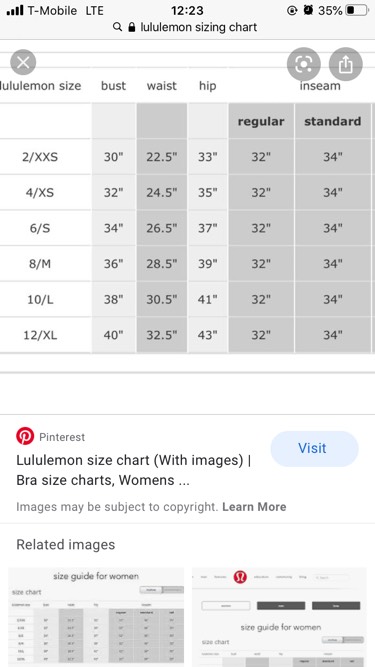The image size is (375, 667).
Task: Tap the search magnifier icon in address bar
Action: coord(117,27)
